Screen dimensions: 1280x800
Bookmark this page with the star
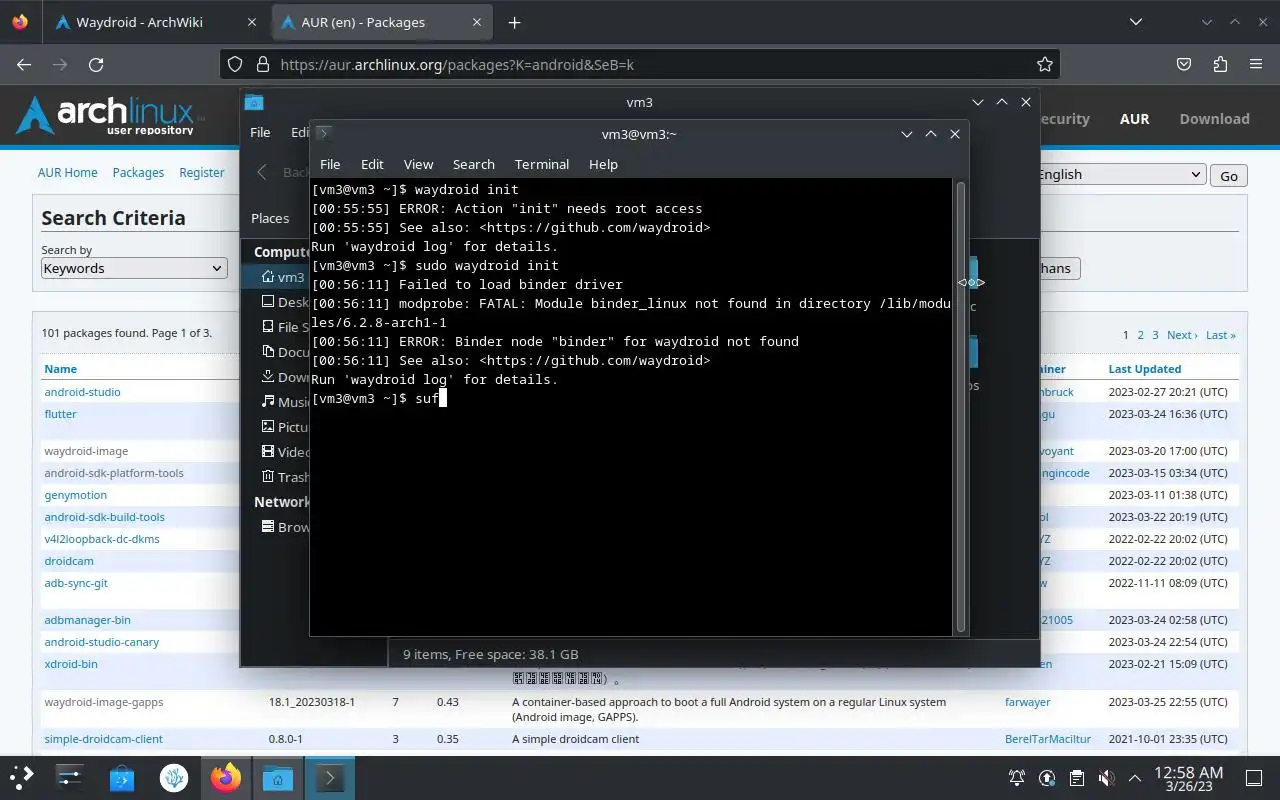click(x=1045, y=64)
